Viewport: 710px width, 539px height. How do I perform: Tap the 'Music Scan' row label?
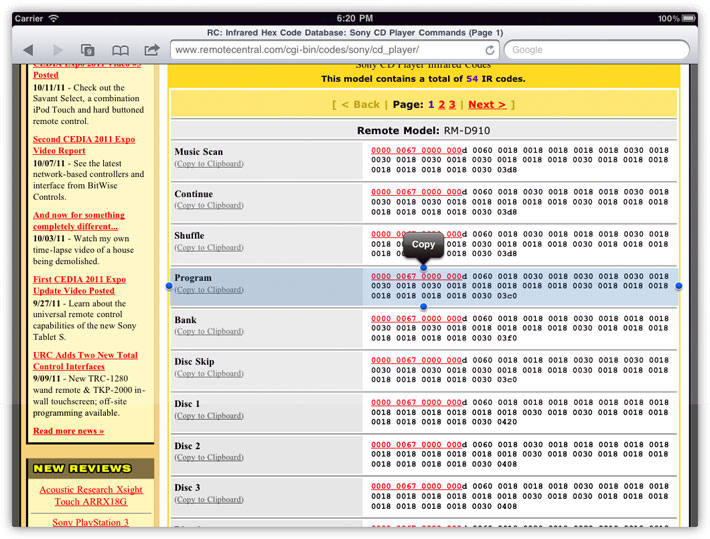coord(199,152)
